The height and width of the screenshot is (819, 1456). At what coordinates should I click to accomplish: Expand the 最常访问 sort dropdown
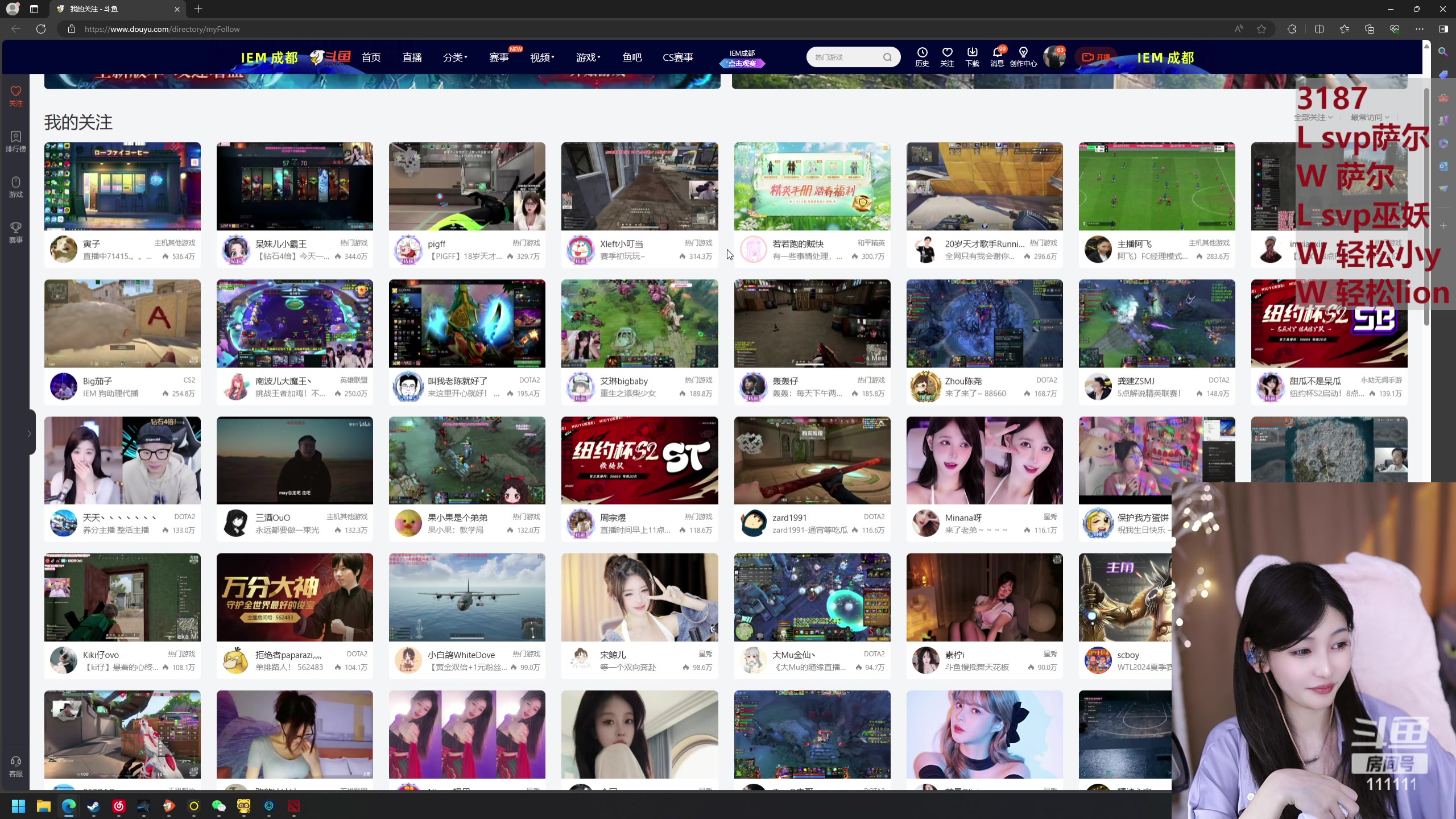coord(1370,117)
